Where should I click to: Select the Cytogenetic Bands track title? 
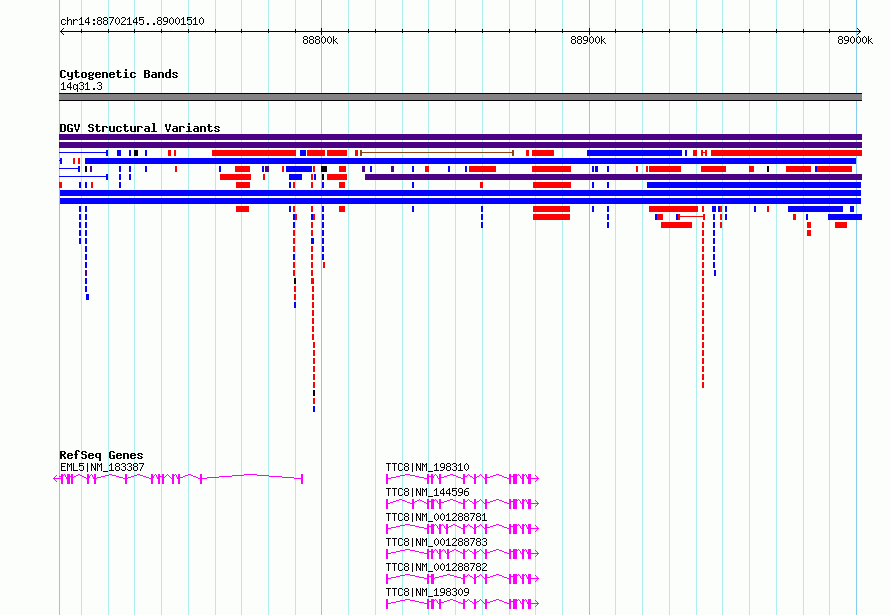(119, 74)
